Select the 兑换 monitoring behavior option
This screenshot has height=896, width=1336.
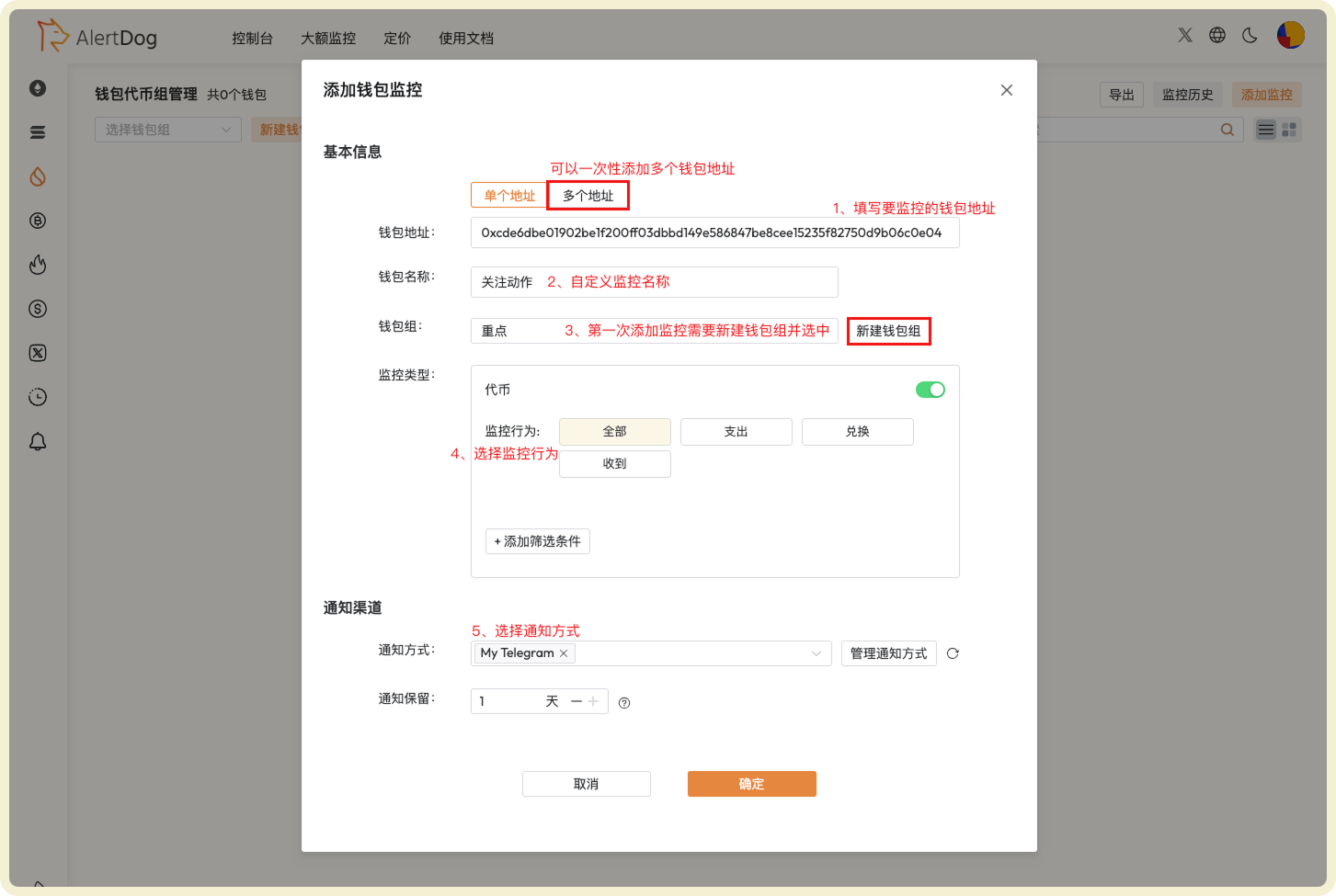[x=857, y=431]
